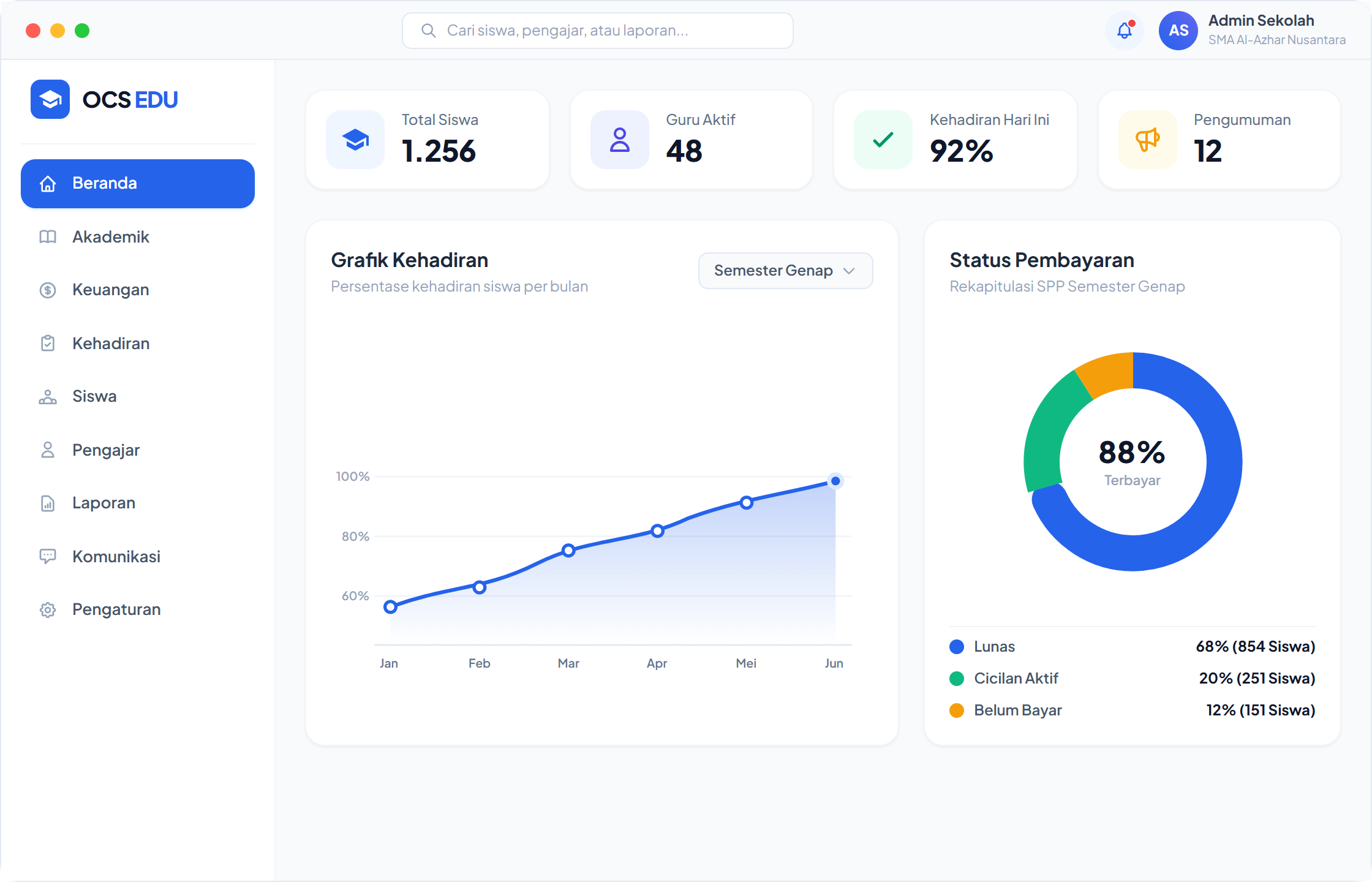Open the Akademik menu item
The image size is (1372, 882).
138,237
